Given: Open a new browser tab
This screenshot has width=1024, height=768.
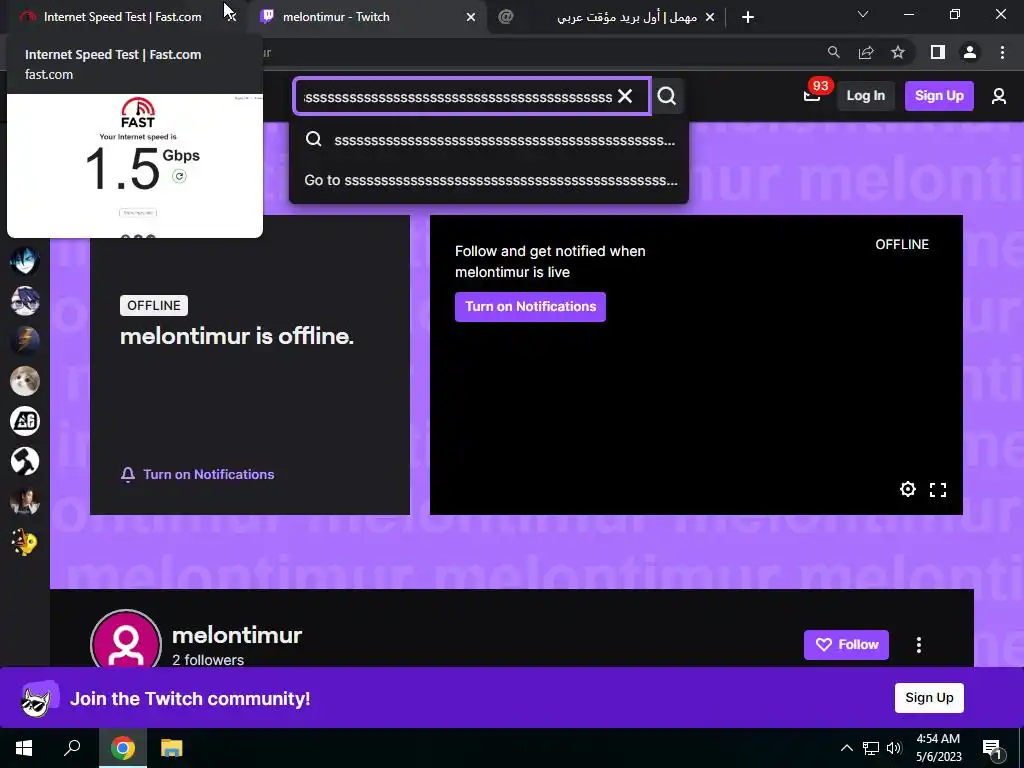Looking at the screenshot, I should 748,17.
